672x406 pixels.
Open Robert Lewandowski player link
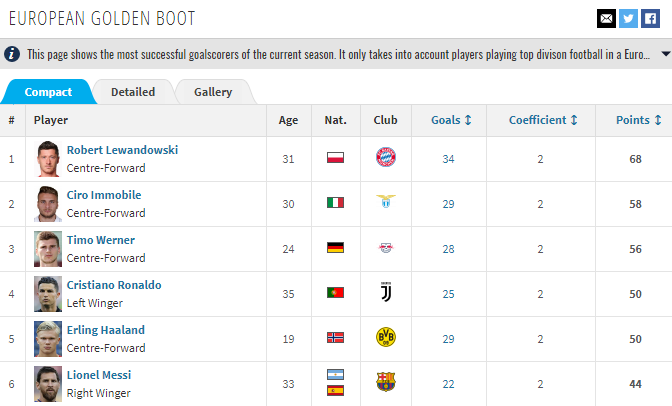pos(123,150)
